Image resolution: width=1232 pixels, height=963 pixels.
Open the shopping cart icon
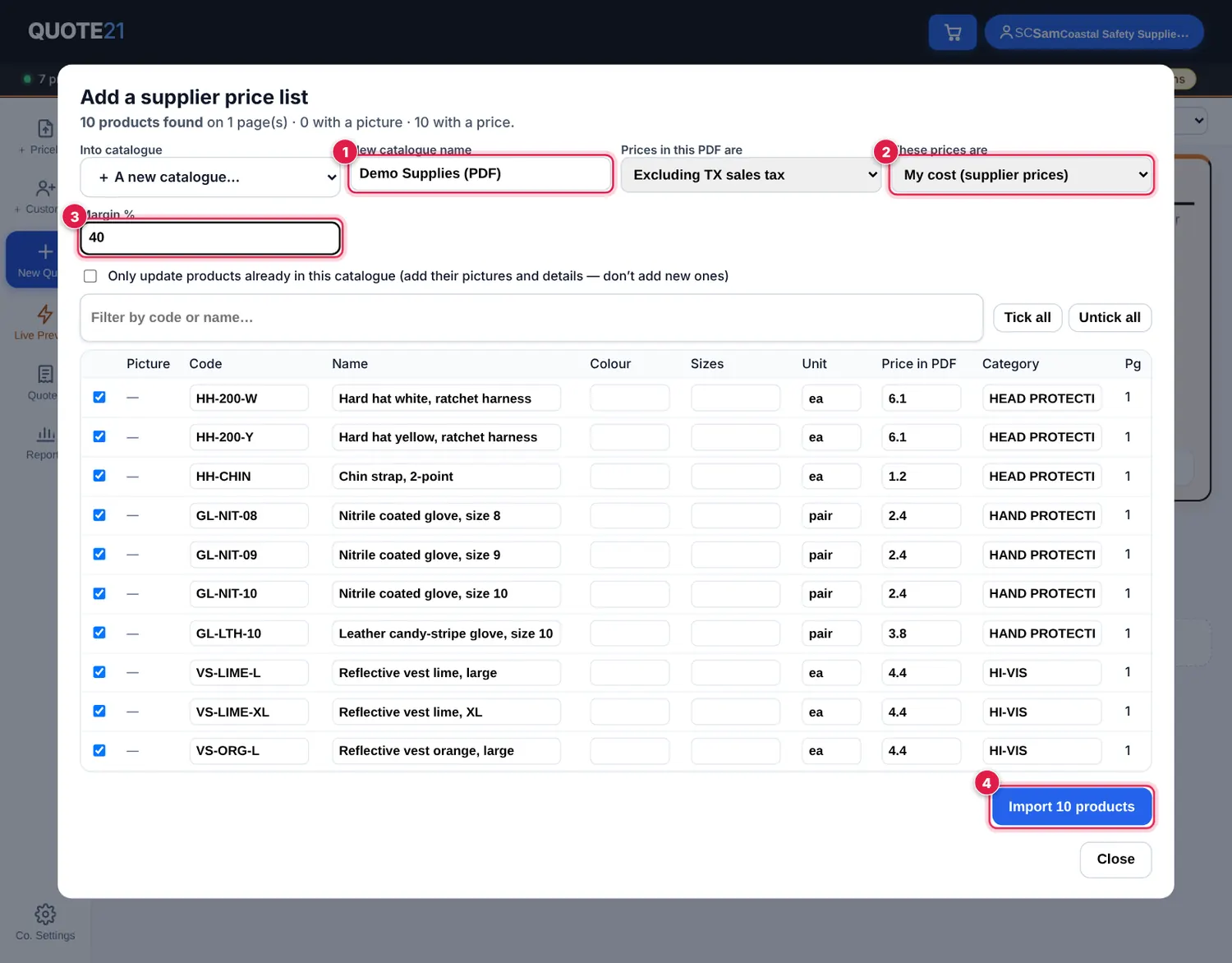[952, 33]
